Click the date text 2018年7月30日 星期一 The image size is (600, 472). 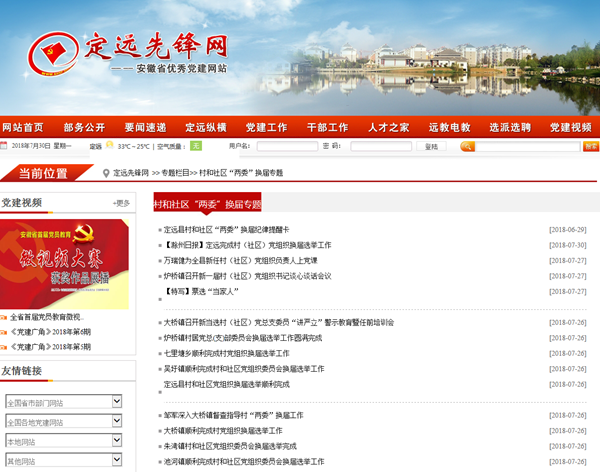41,146
